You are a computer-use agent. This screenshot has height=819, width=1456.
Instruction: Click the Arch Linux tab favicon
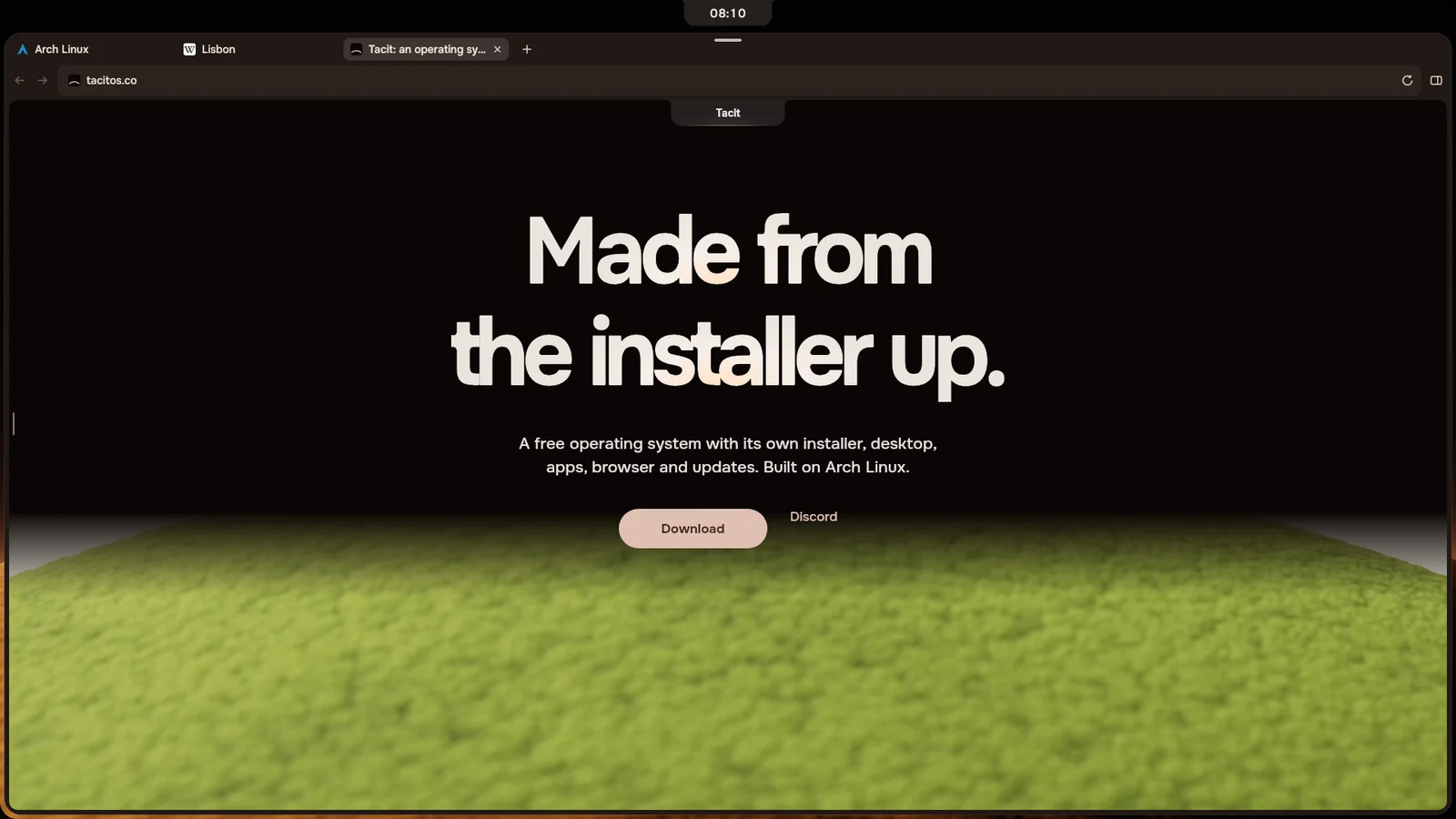click(23, 49)
